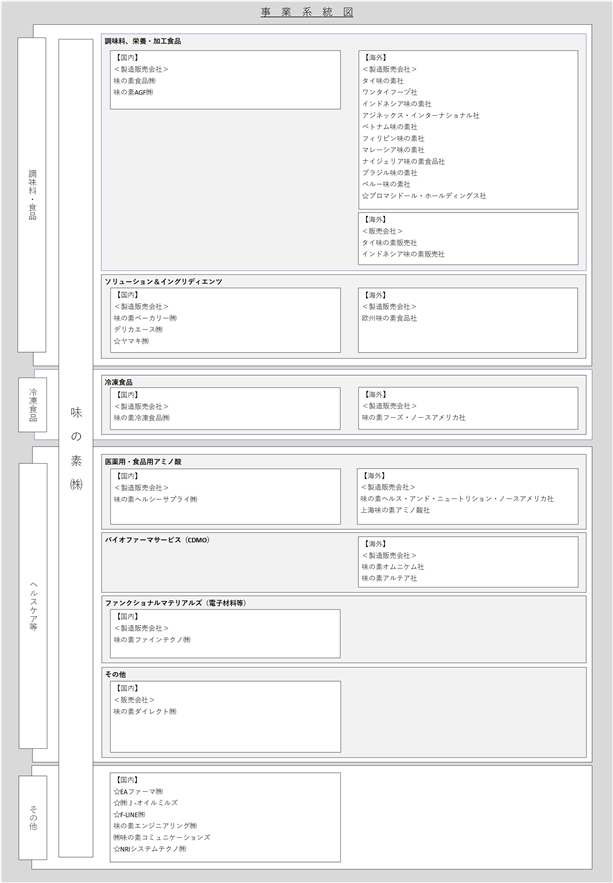Click the heading バイオファーマサービス(CDMO)
Image resolution: width=613 pixels, height=883 pixels.
[158, 540]
